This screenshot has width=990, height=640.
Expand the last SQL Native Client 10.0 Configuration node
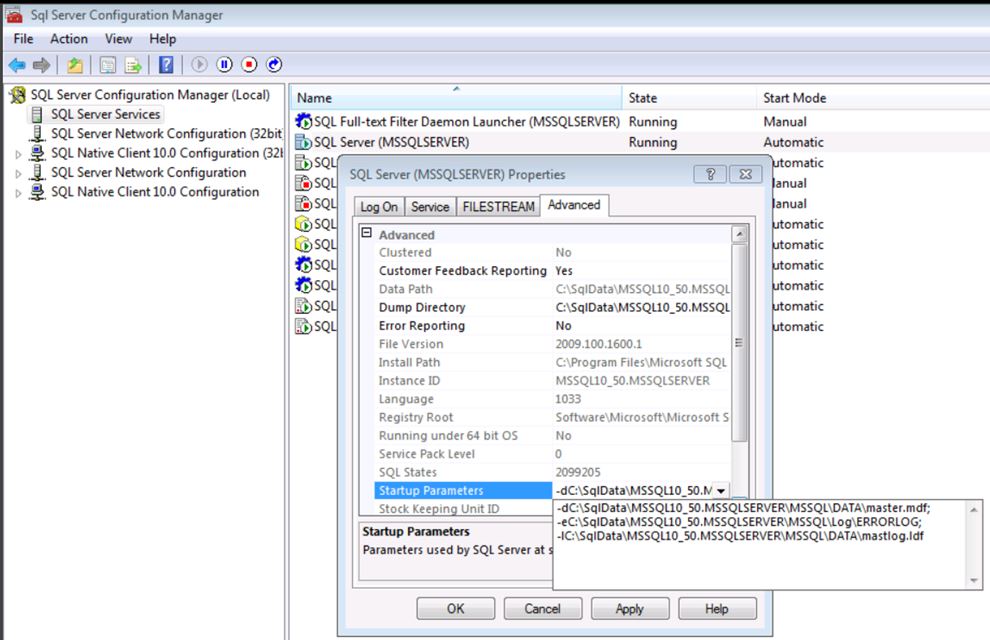click(18, 193)
